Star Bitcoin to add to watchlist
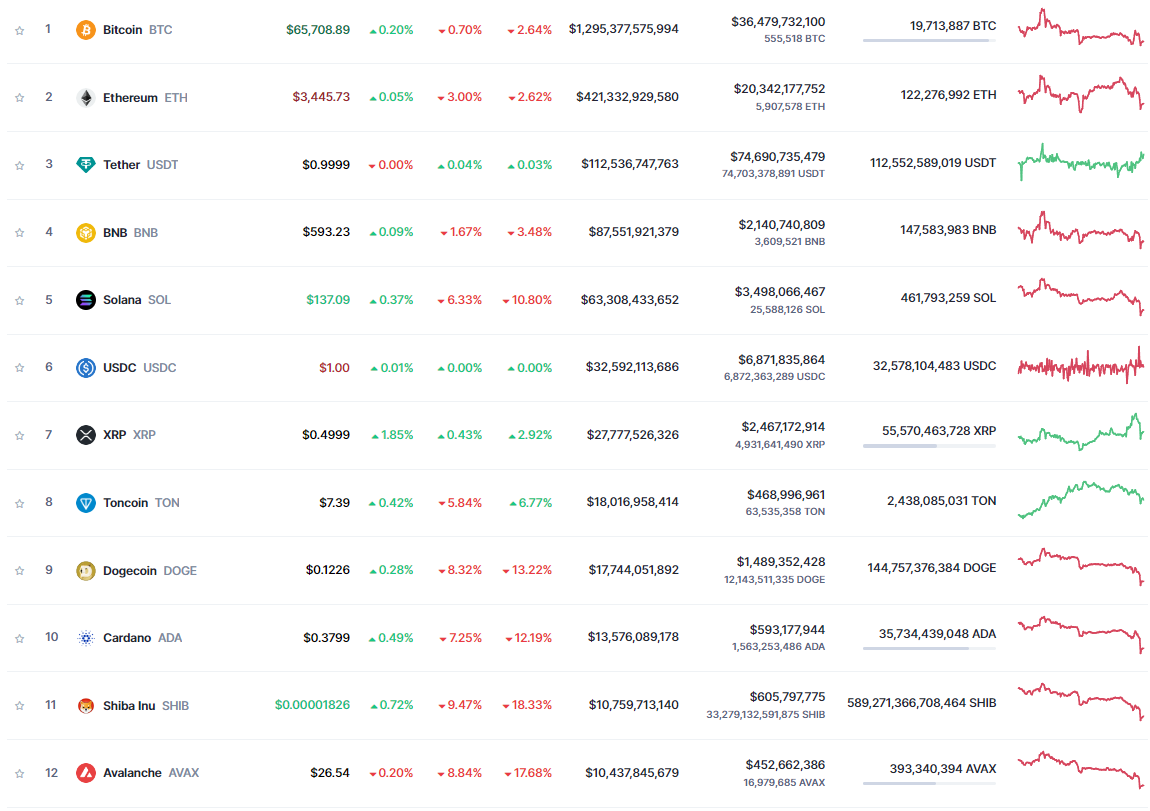1150x811 pixels. tap(20, 30)
